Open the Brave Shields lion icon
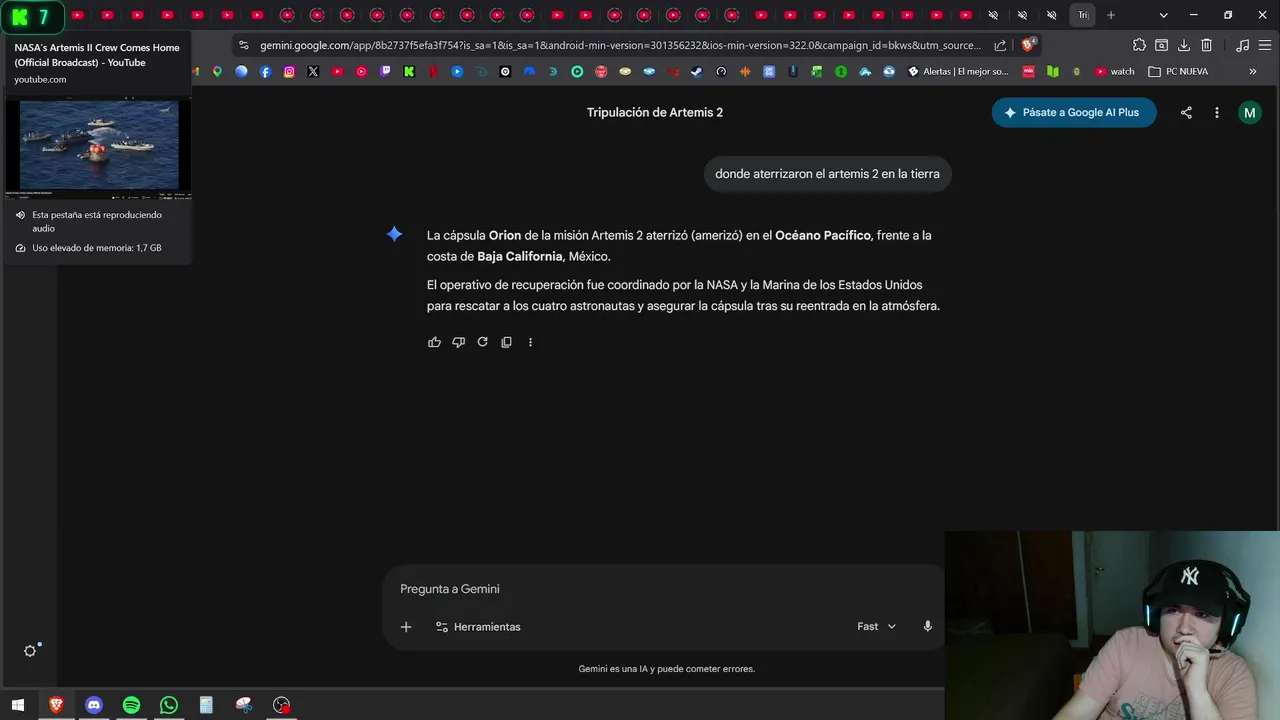 click(1027, 45)
